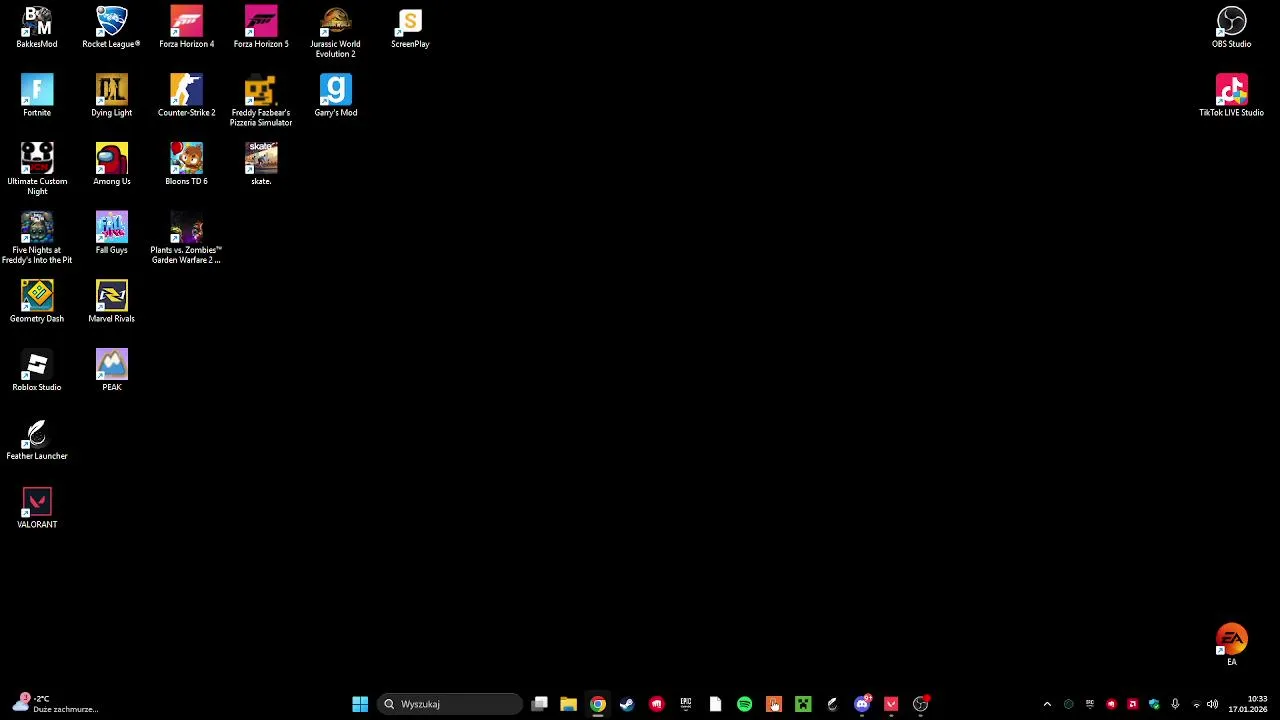The height and width of the screenshot is (720, 1280).
Task: Open File Explorer from the taskbar
Action: tap(568, 704)
